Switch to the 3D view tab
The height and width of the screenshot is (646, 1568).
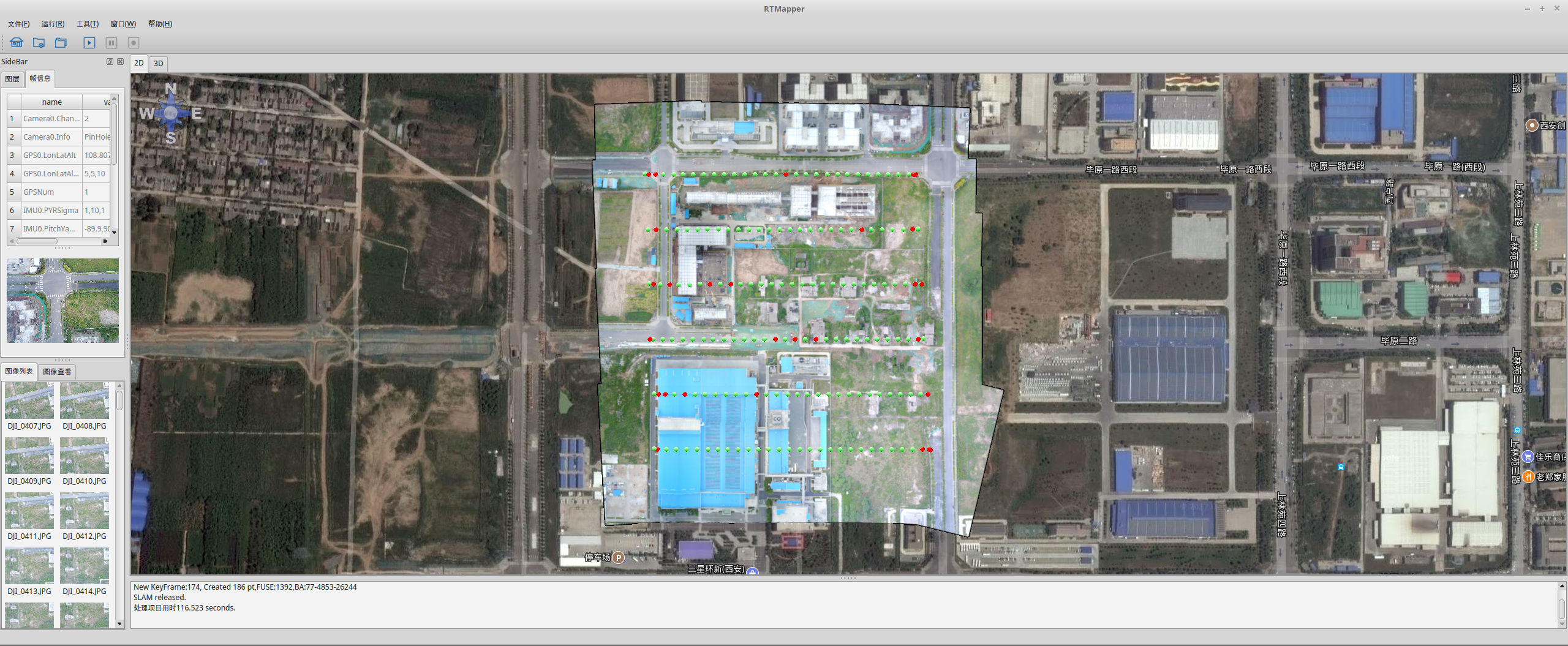[x=158, y=63]
